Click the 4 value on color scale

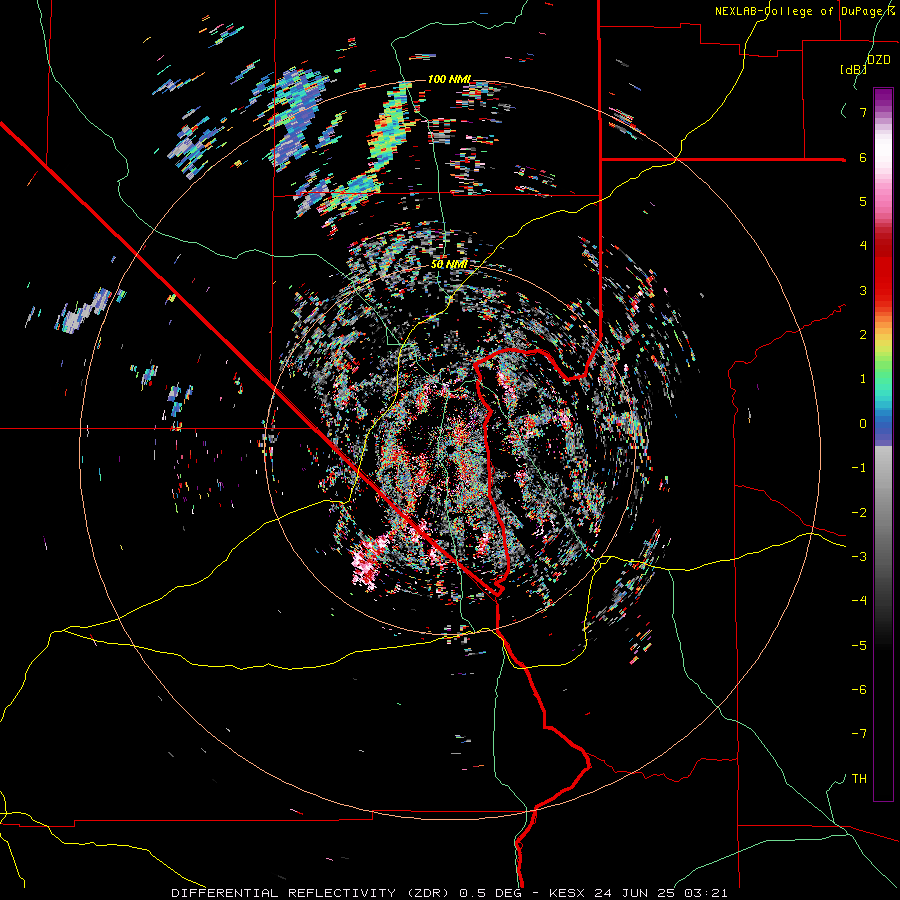[863, 246]
